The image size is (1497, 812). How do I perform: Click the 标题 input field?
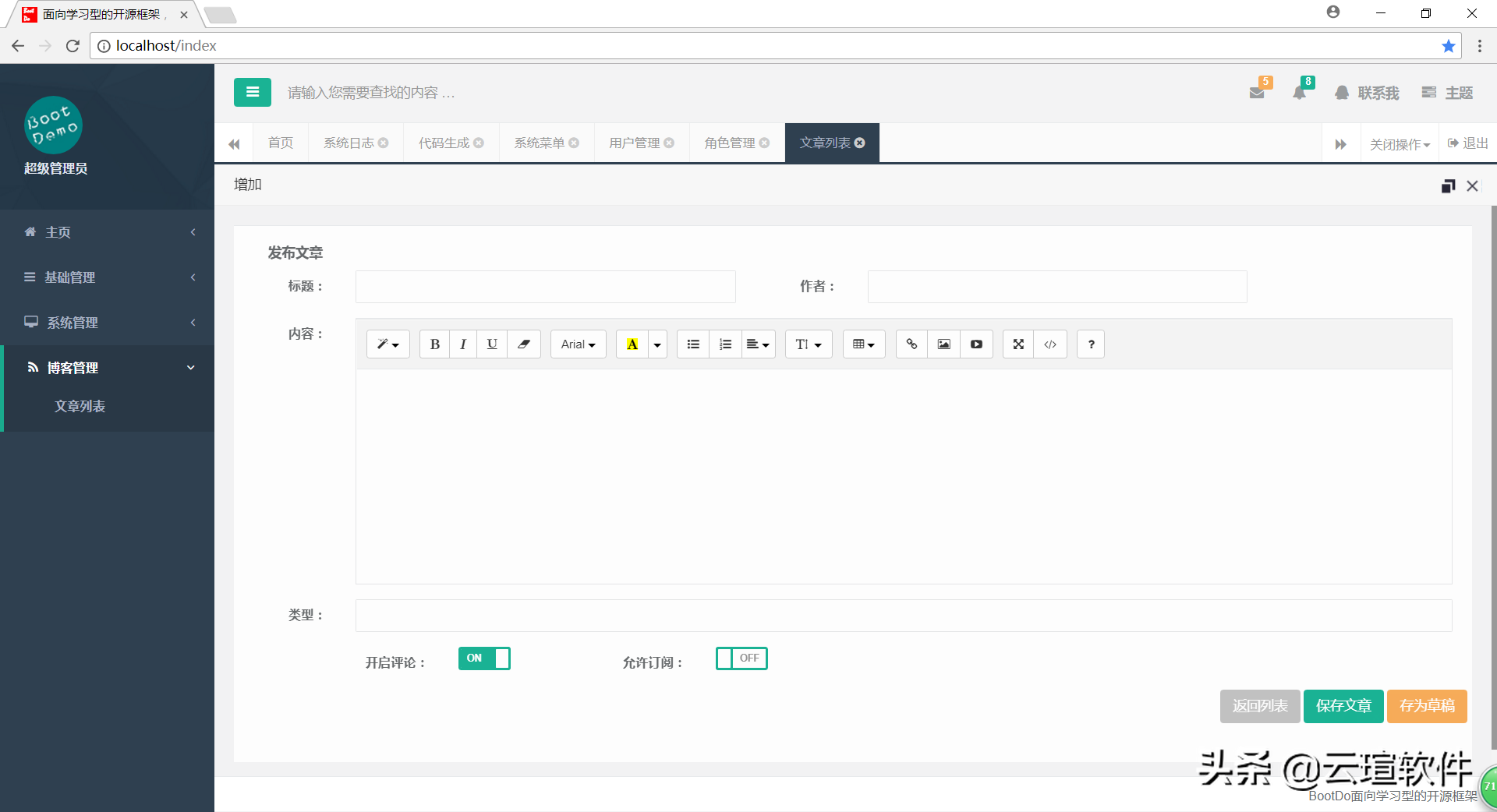[x=546, y=287]
